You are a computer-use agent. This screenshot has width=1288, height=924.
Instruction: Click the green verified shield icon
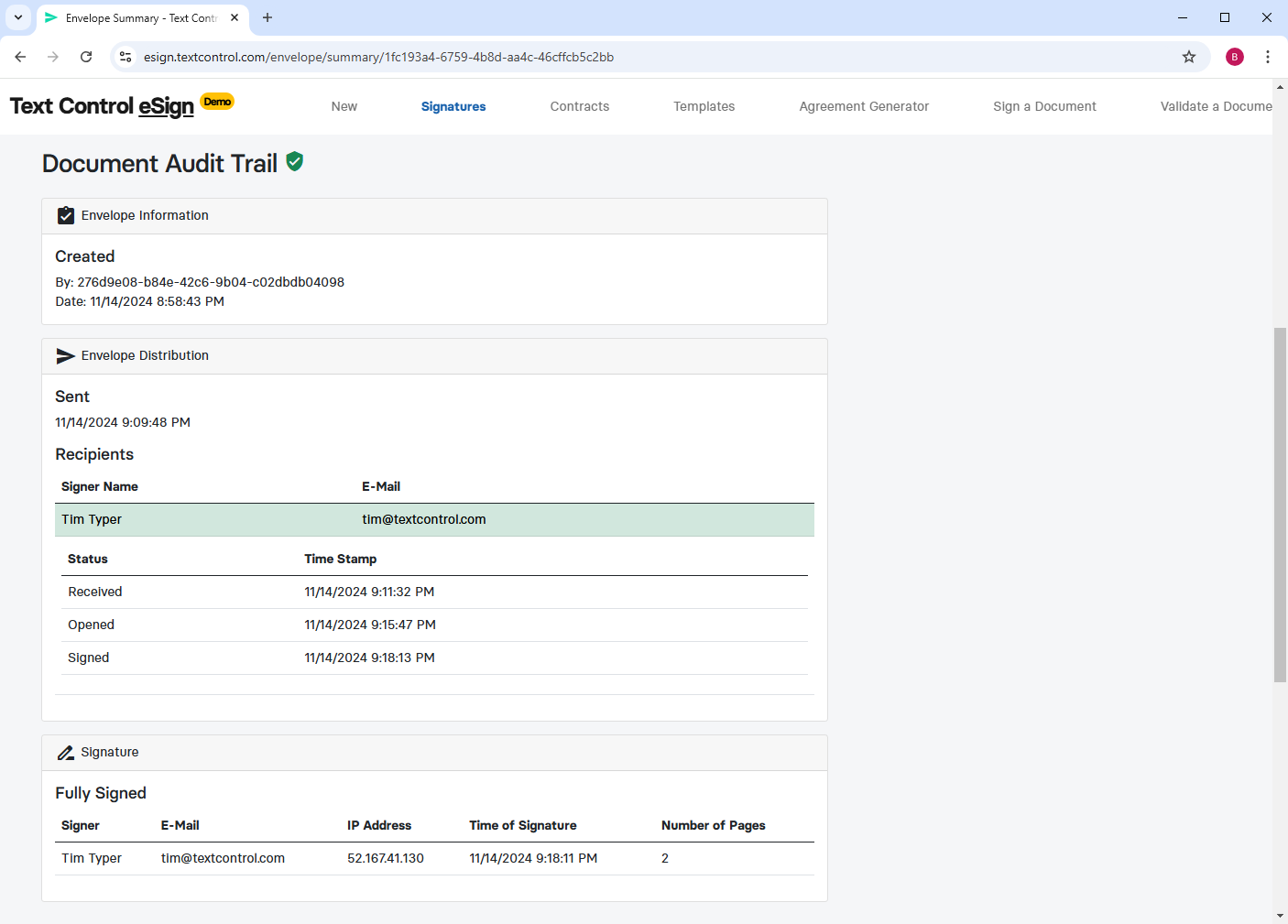[295, 161]
